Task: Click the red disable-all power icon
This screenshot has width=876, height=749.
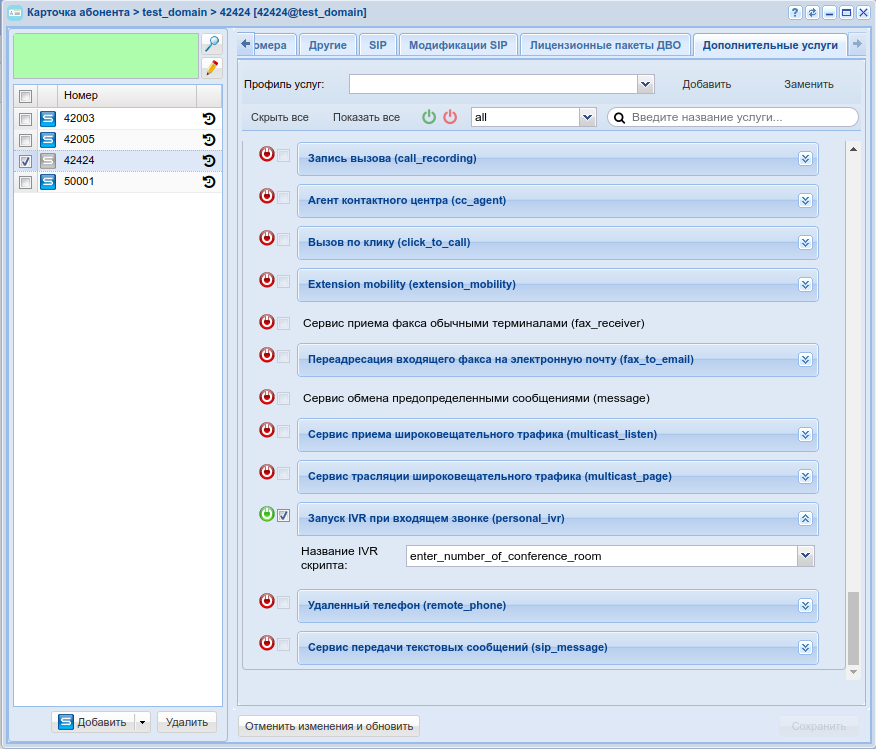Action: (x=450, y=117)
